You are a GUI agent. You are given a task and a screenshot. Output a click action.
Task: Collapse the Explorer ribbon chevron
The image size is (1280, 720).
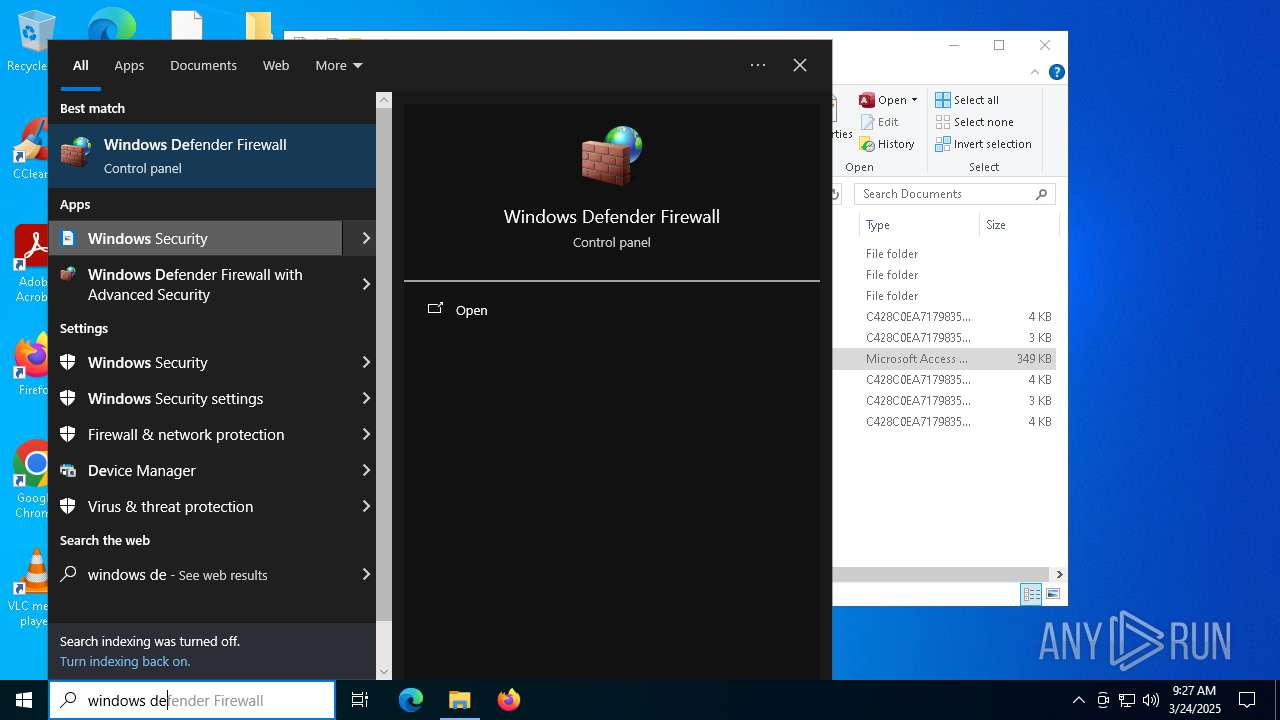(1035, 72)
